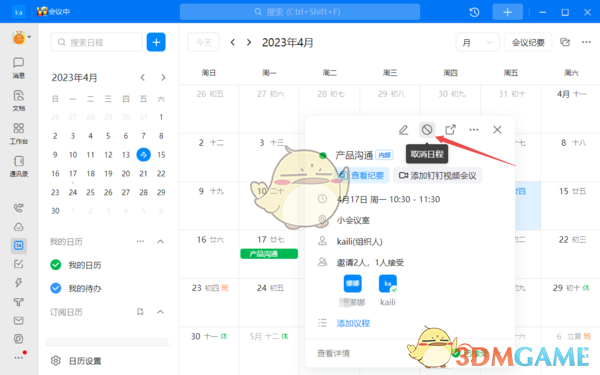The width and height of the screenshot is (600, 375).
Task: Click the app ka logo in title bar
Action: tap(18, 12)
